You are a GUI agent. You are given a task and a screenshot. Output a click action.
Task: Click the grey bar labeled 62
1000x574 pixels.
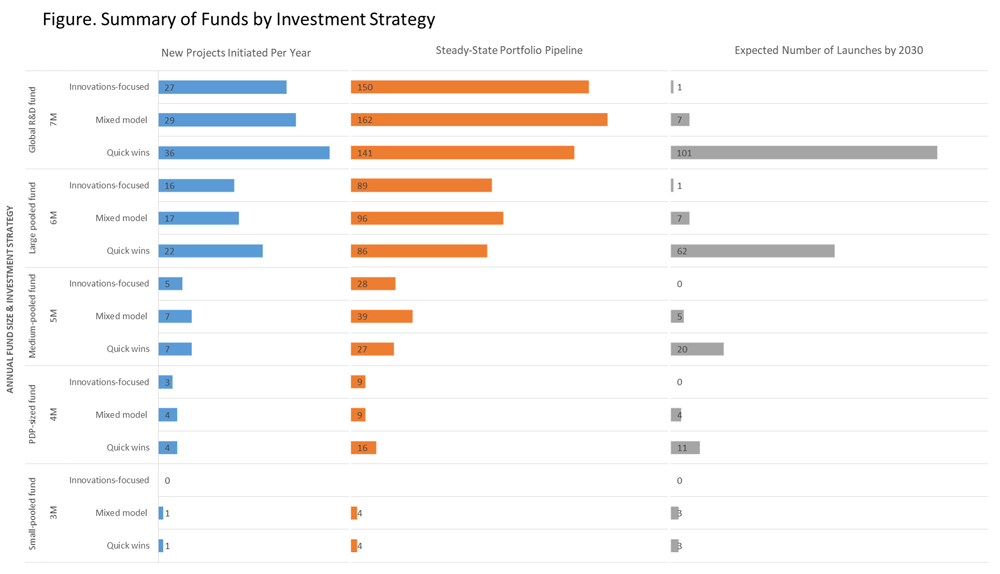point(752,251)
